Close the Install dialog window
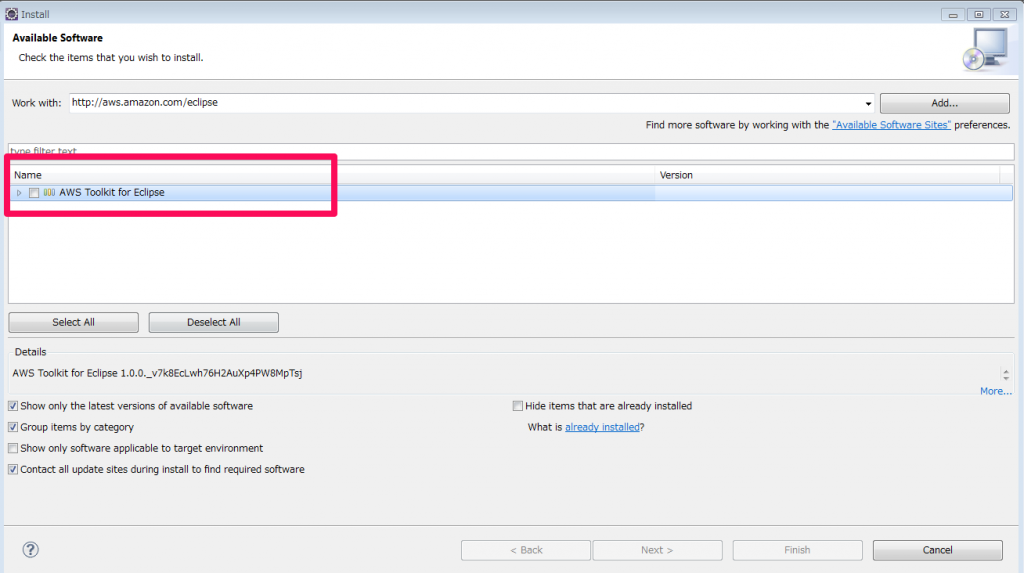Screen dimensions: 1024x573 [x=1004, y=14]
